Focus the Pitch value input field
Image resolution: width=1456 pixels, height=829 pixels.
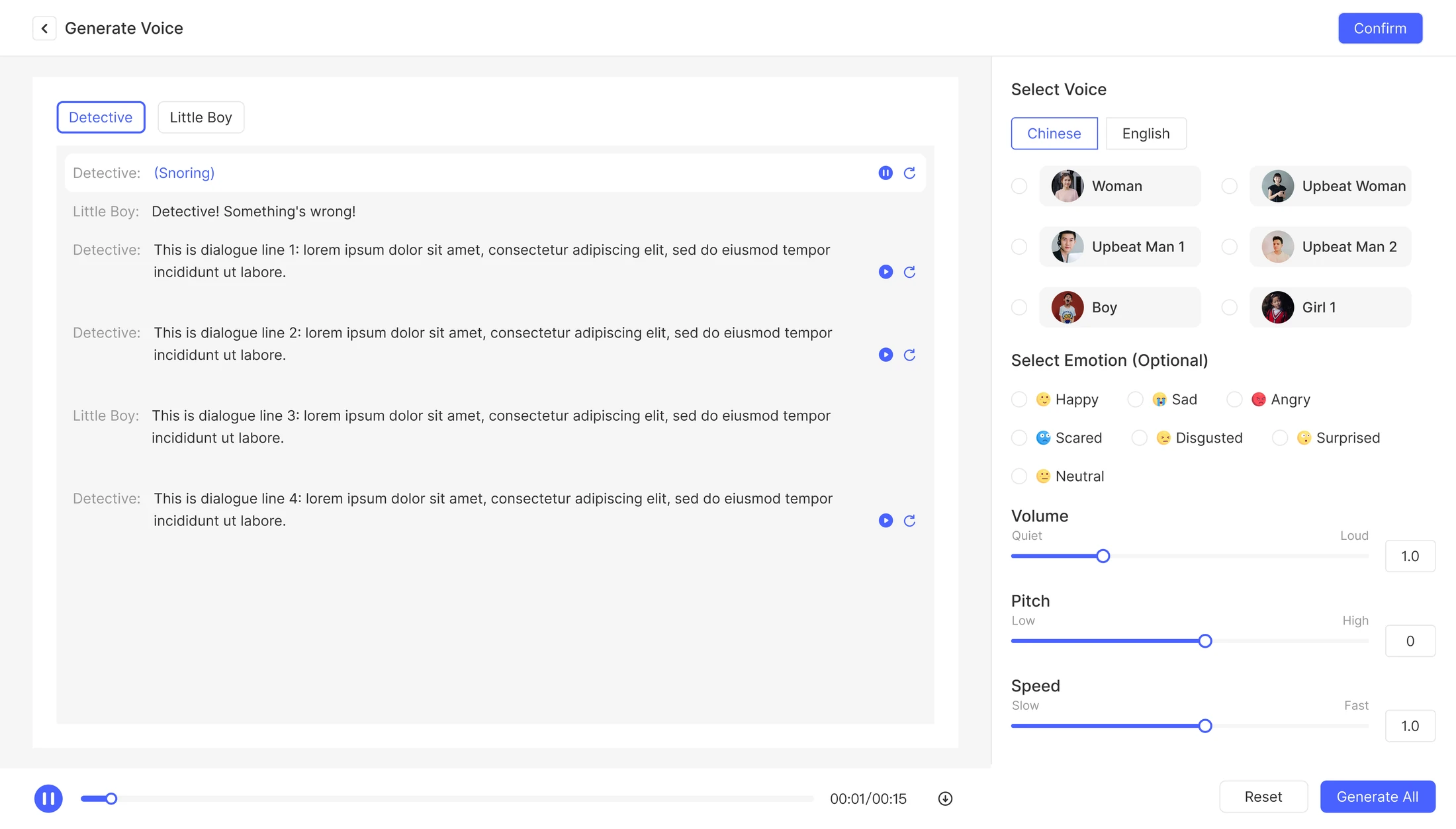pos(1410,641)
